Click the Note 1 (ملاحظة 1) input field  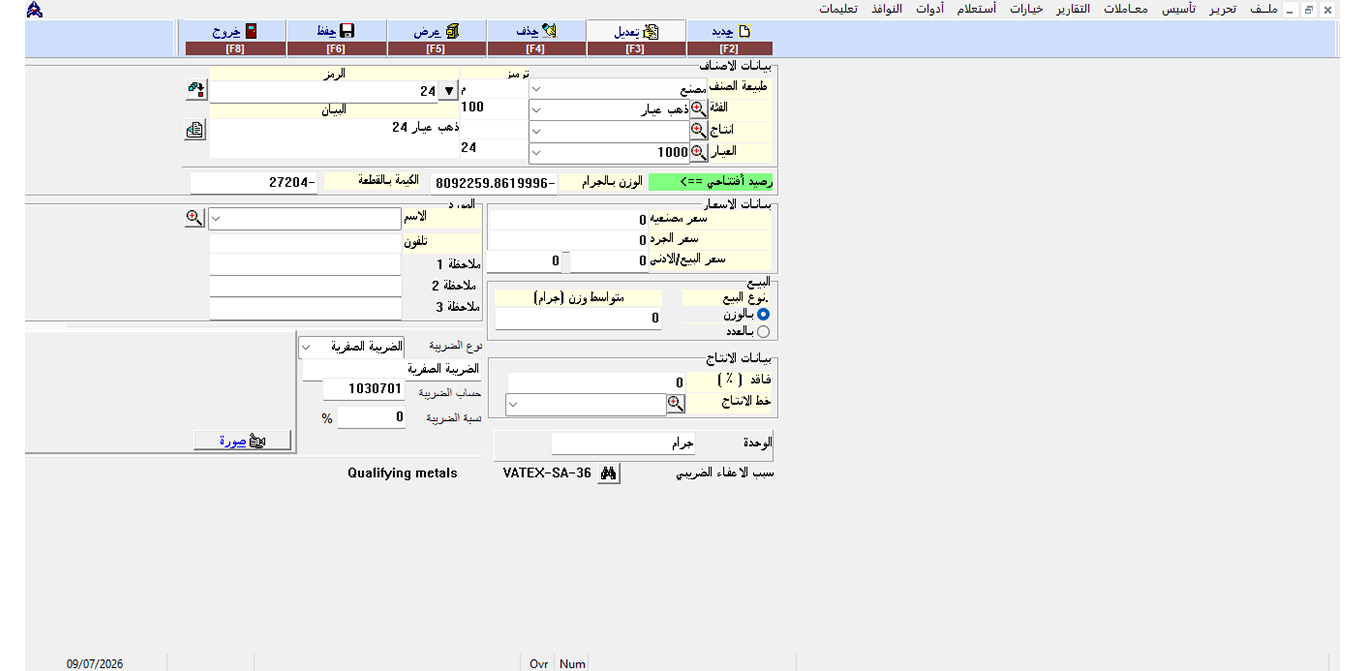coord(305,264)
